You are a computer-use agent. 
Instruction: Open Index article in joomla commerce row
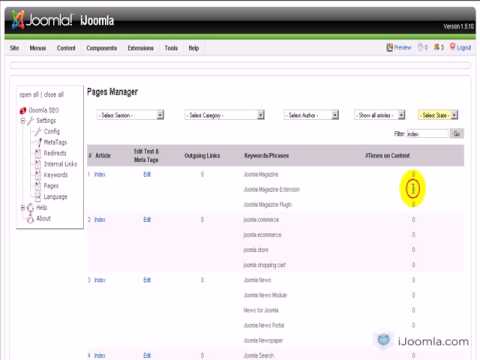[100, 220]
